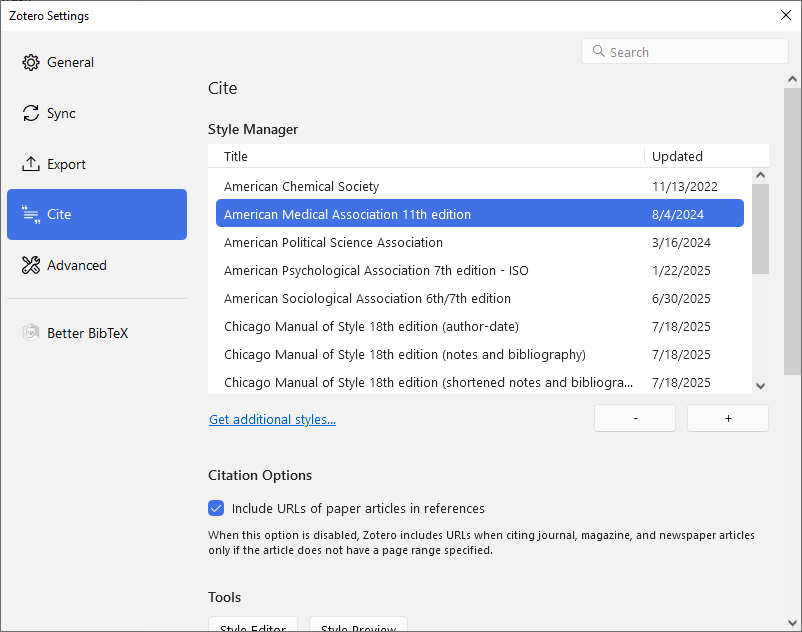
Task: Open the Style Preview button
Action: click(359, 624)
